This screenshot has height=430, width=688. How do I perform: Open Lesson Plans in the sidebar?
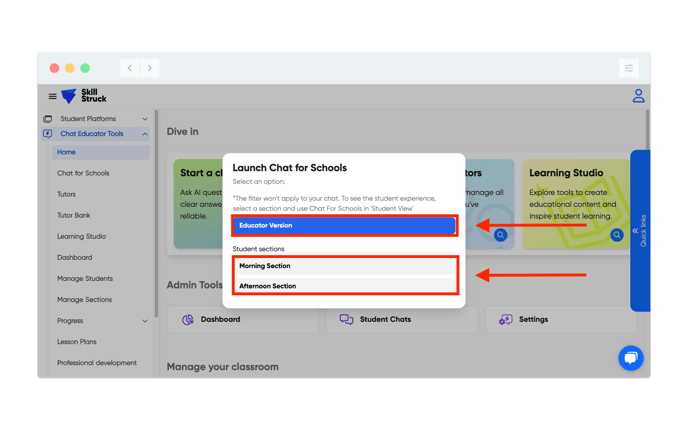[x=77, y=342]
